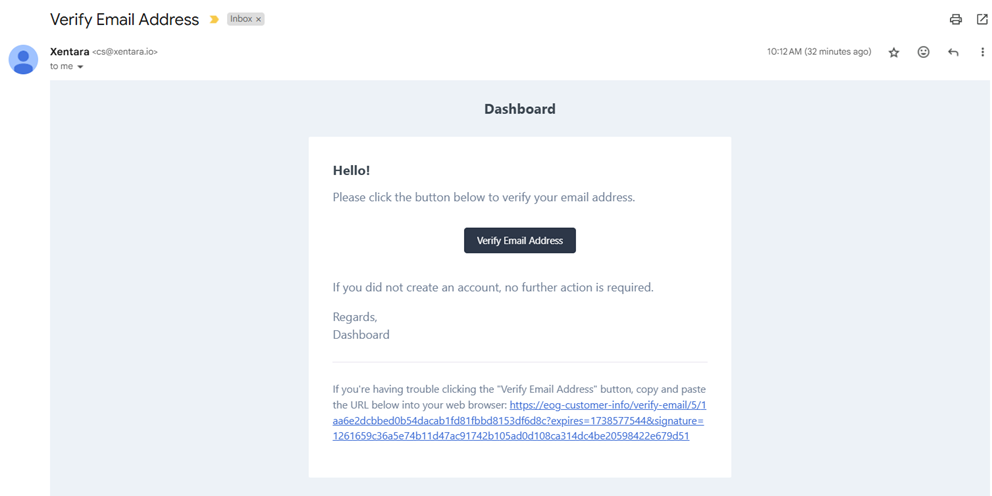Star this email from Xentara

(894, 52)
